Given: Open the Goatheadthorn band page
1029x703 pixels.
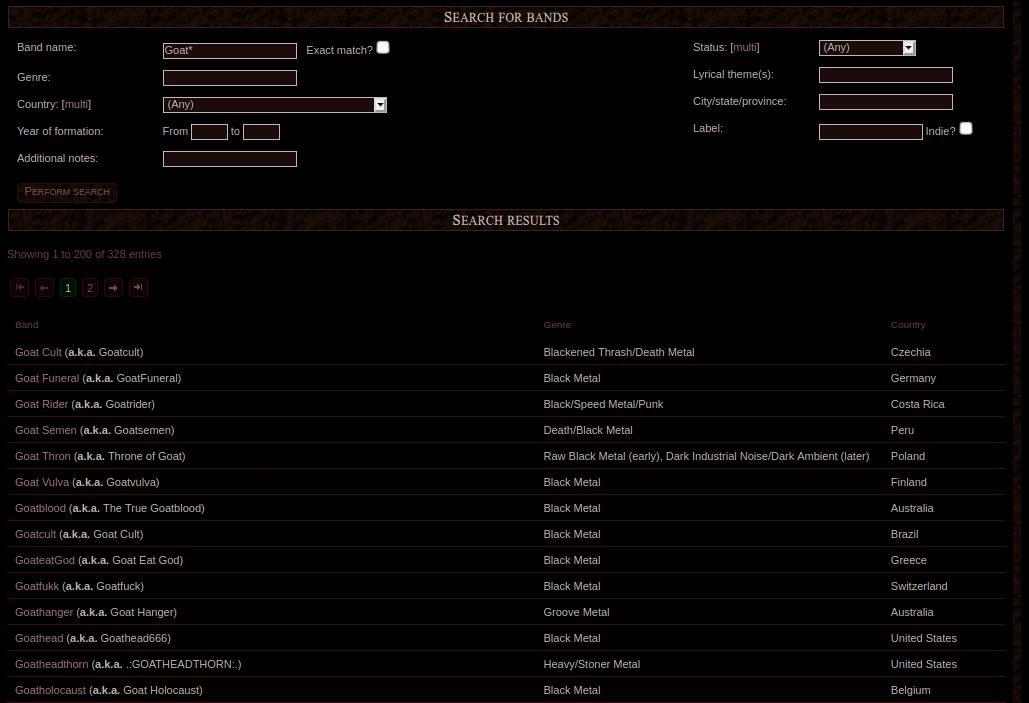Looking at the screenshot, I should click(51, 664).
